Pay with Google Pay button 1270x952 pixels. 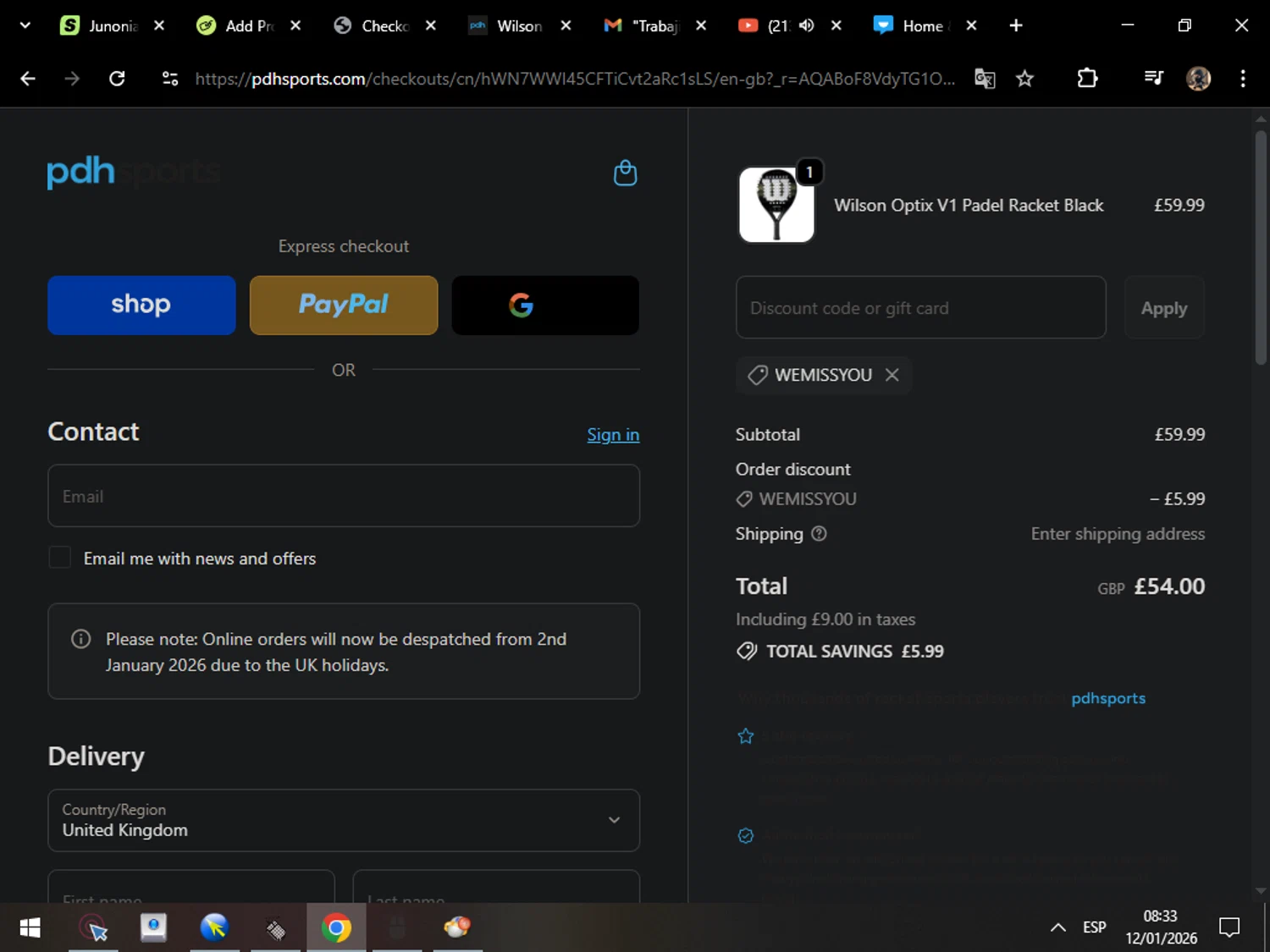545,305
